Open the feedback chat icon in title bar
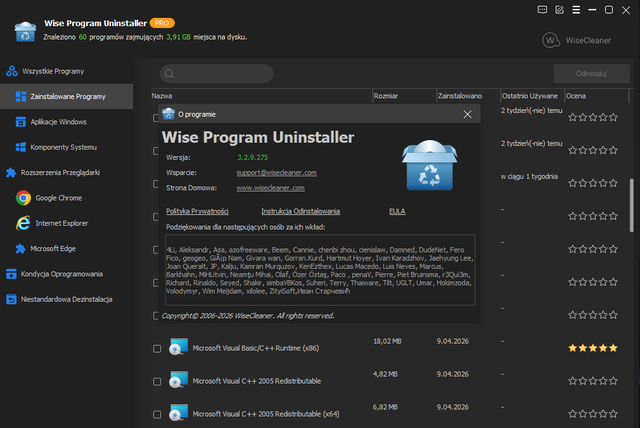Image resolution: width=640 pixels, height=428 pixels. coord(542,10)
